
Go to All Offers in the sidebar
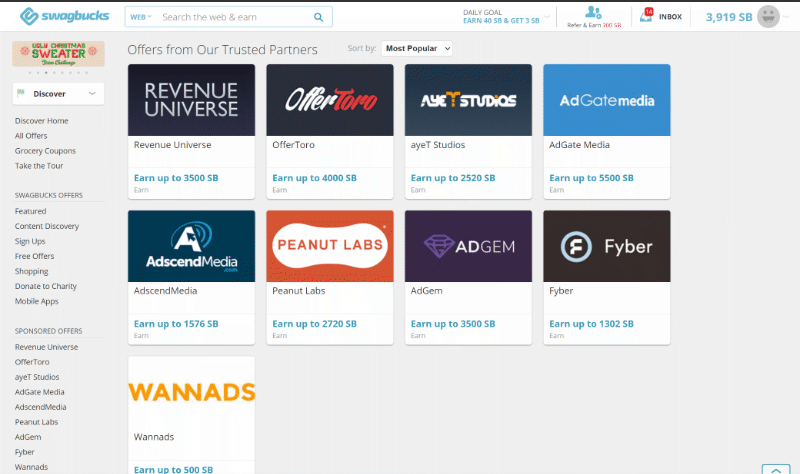(x=31, y=136)
